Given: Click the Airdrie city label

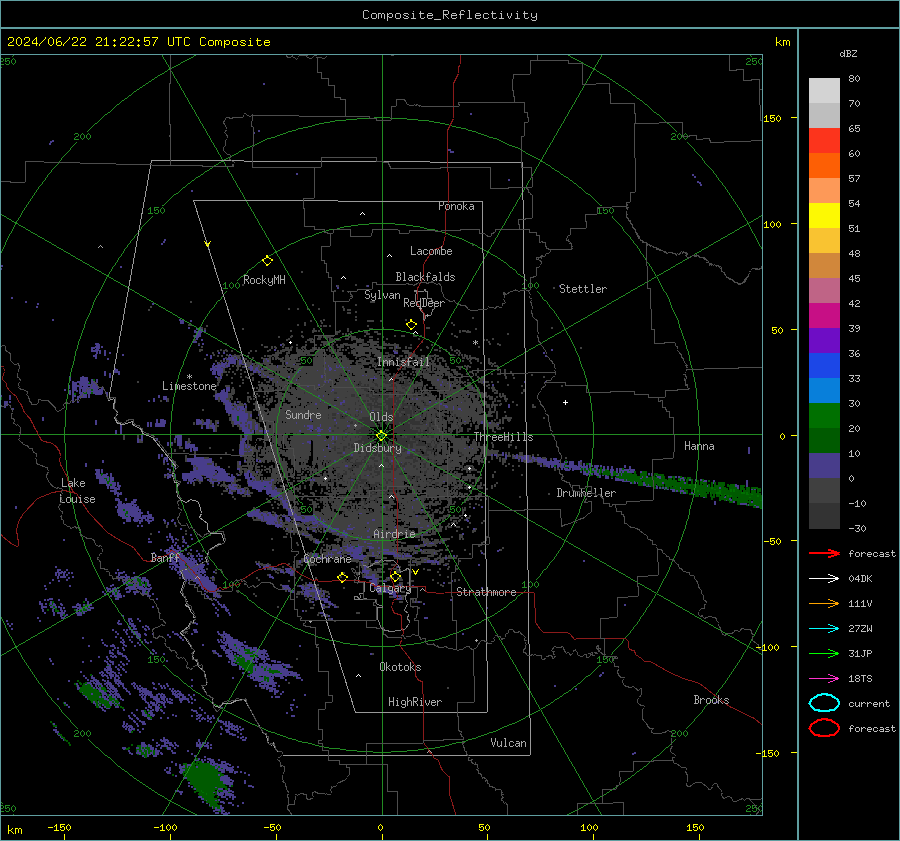Looking at the screenshot, I should click(394, 534).
